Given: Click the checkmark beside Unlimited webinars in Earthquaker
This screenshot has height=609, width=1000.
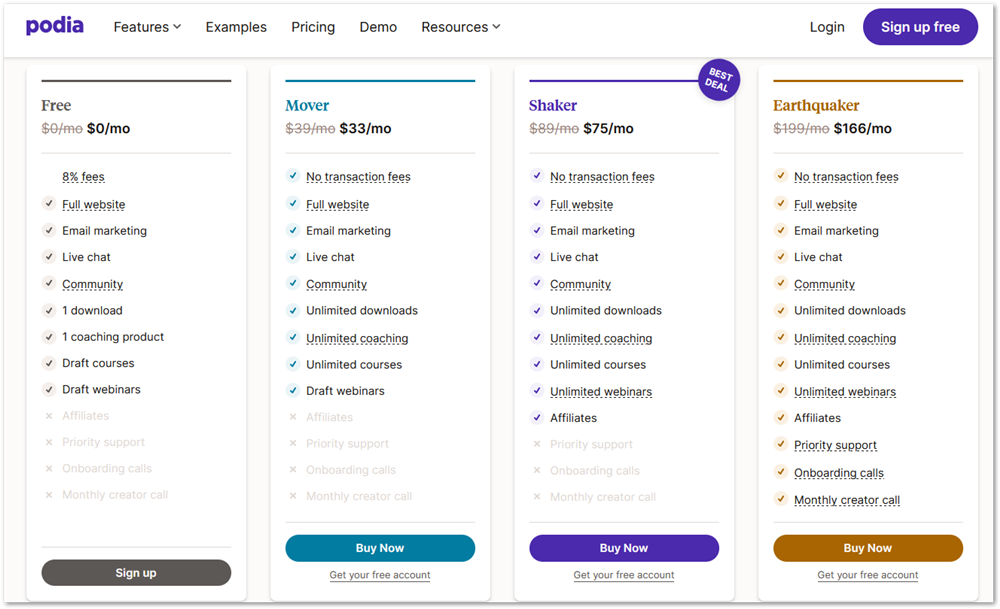Looking at the screenshot, I should click(x=781, y=391).
